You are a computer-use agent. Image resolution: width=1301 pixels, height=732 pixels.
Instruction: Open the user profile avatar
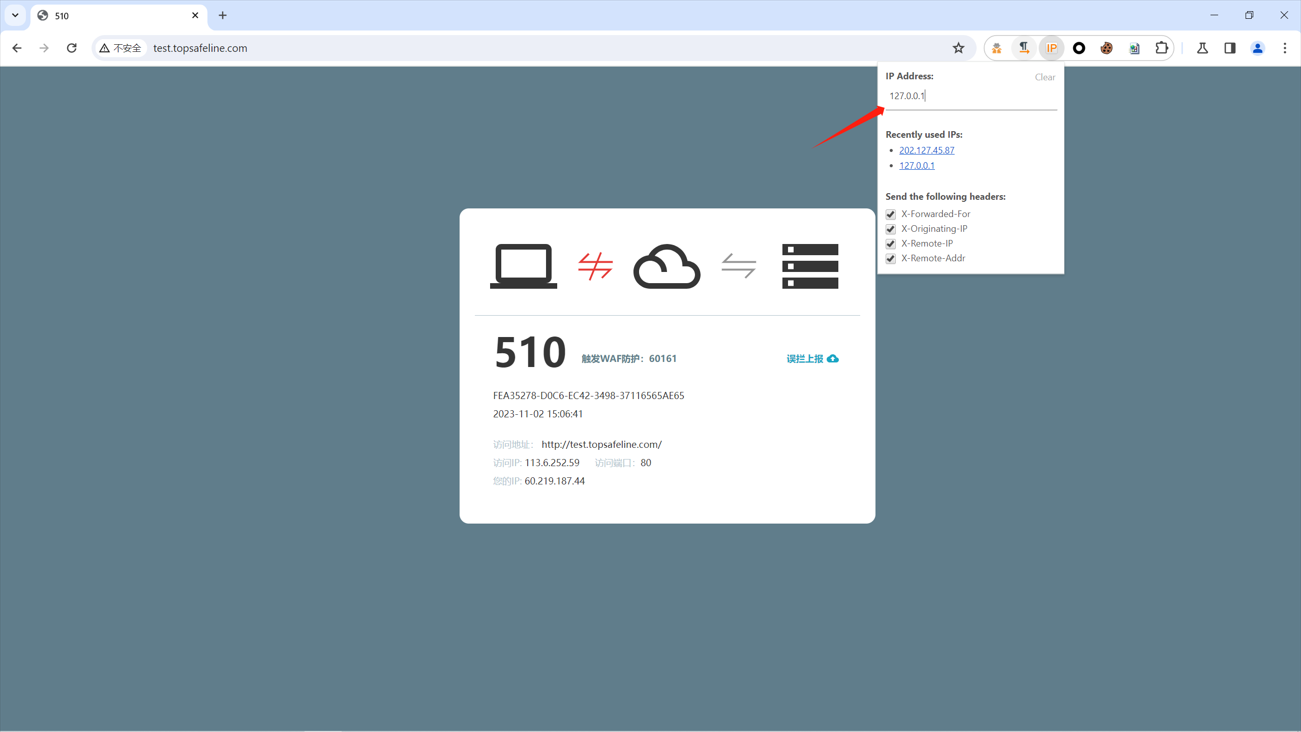(1258, 48)
